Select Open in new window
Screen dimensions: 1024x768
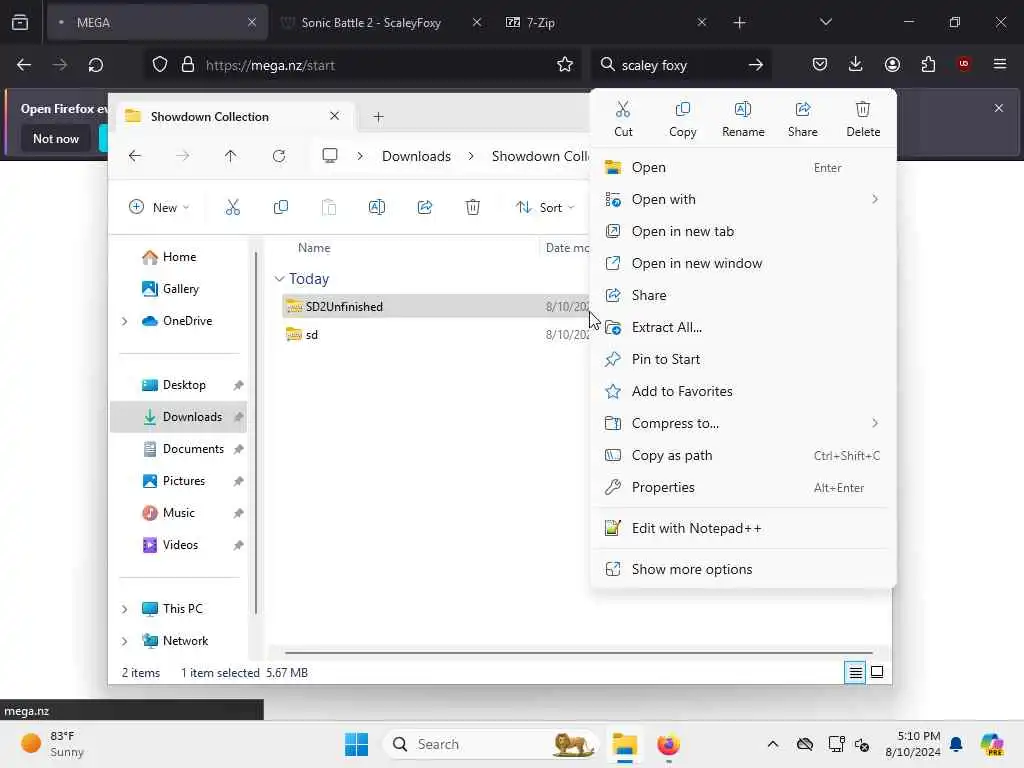(743, 263)
